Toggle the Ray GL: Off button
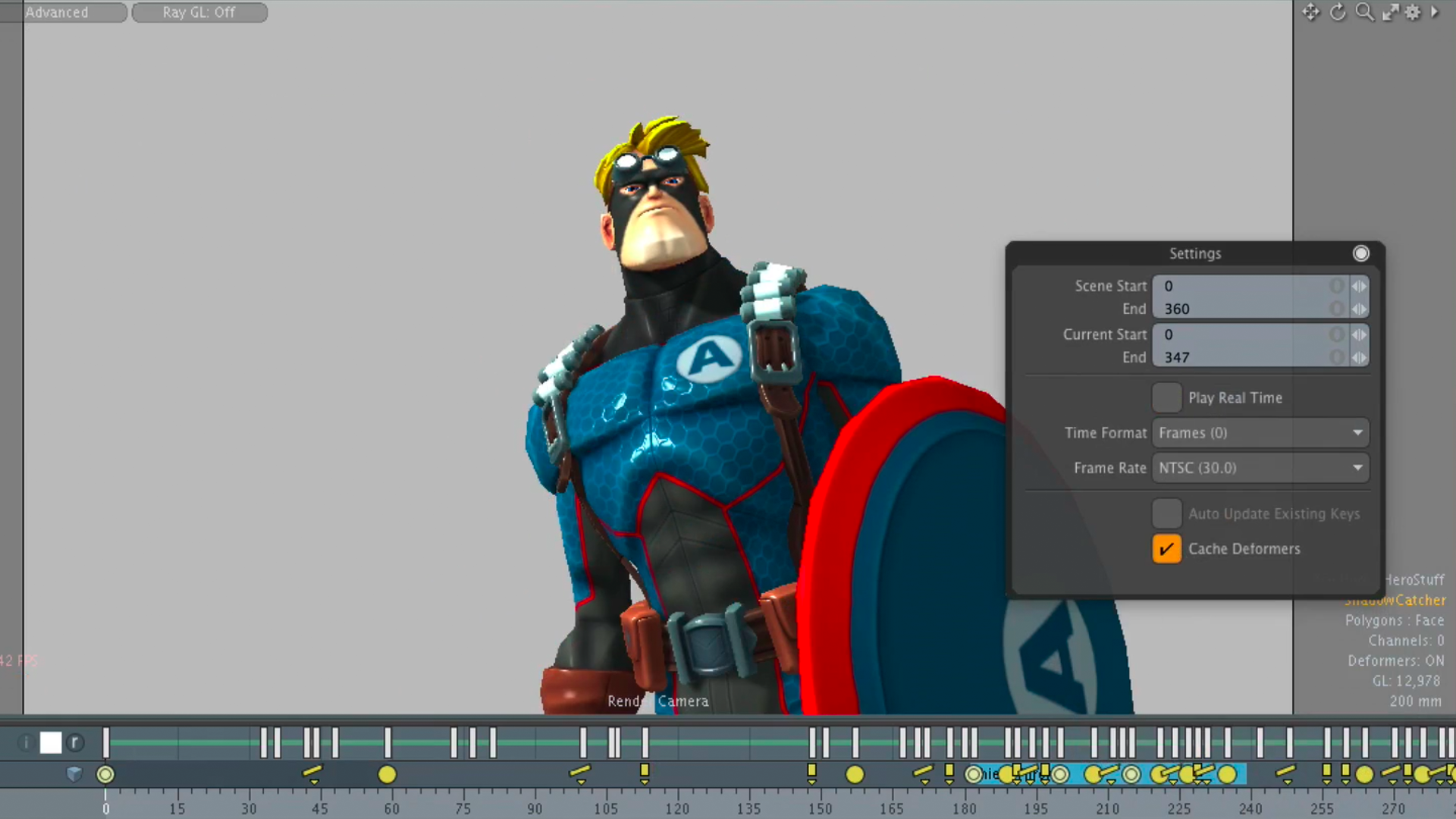Viewport: 1456px width, 819px height. (x=199, y=12)
